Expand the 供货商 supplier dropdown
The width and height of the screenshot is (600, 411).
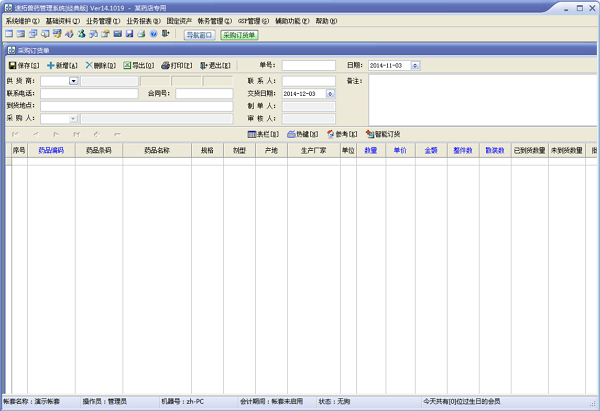click(74, 81)
